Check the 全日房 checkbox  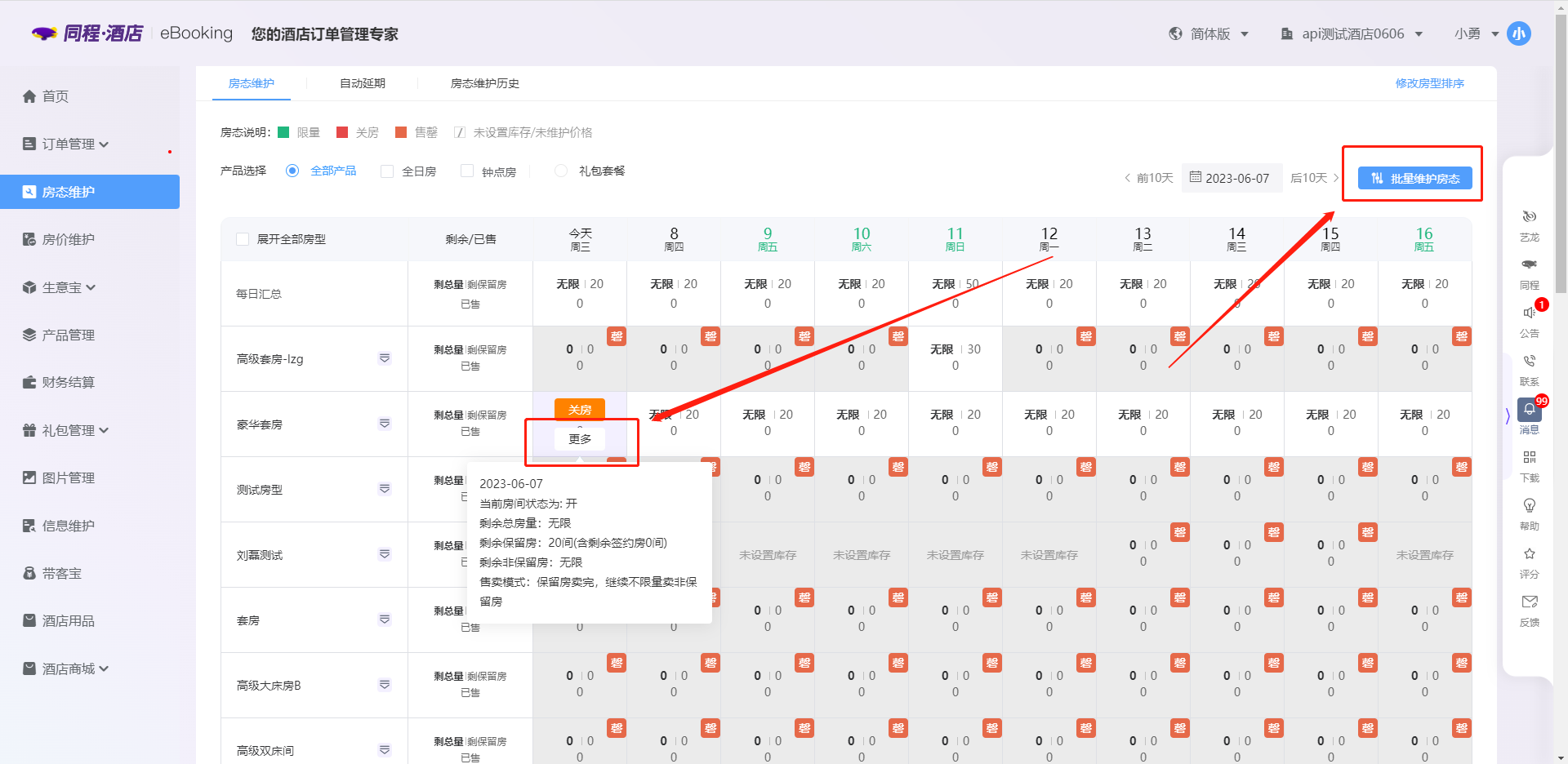point(387,171)
